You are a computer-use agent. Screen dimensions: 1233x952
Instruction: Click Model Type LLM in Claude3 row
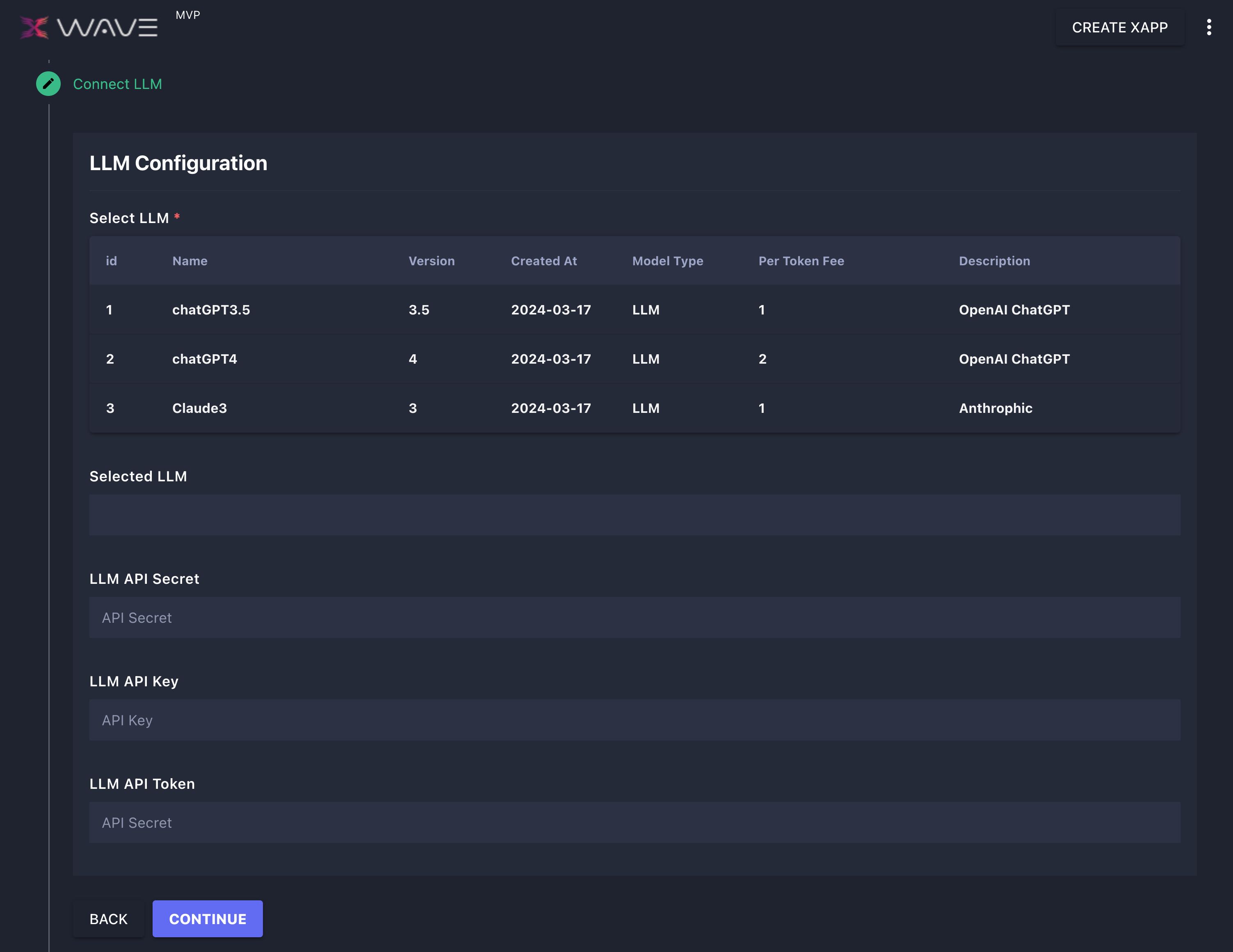pos(645,408)
